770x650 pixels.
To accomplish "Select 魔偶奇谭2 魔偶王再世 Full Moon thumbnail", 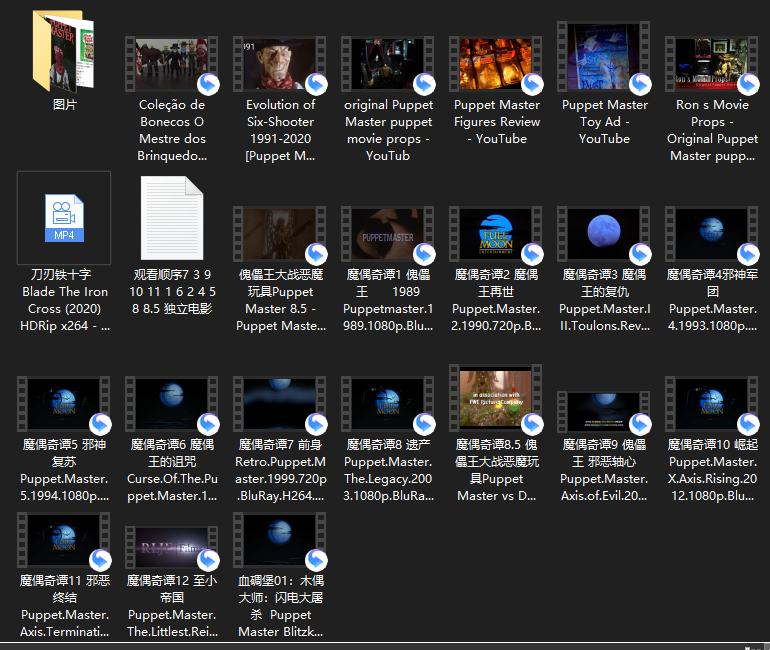I will (495, 234).
